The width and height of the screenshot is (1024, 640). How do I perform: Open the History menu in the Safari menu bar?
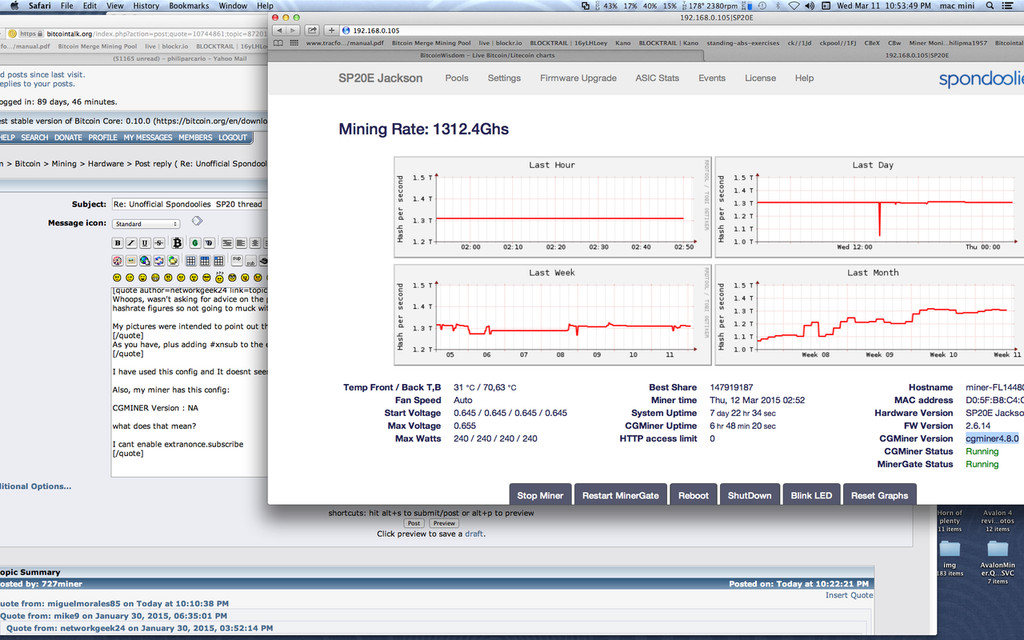pyautogui.click(x=146, y=6)
